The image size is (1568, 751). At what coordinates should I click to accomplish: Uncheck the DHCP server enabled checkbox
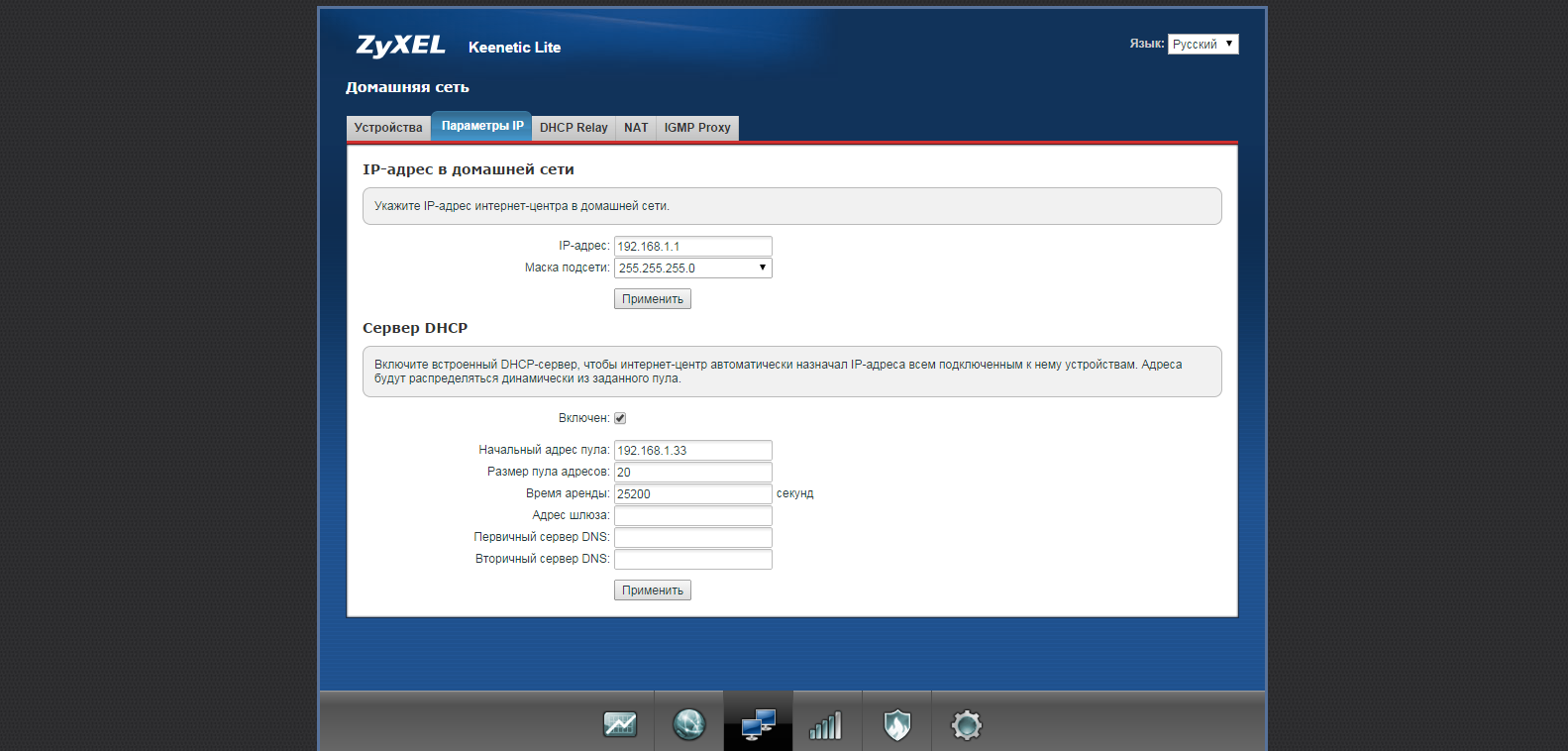[x=620, y=418]
